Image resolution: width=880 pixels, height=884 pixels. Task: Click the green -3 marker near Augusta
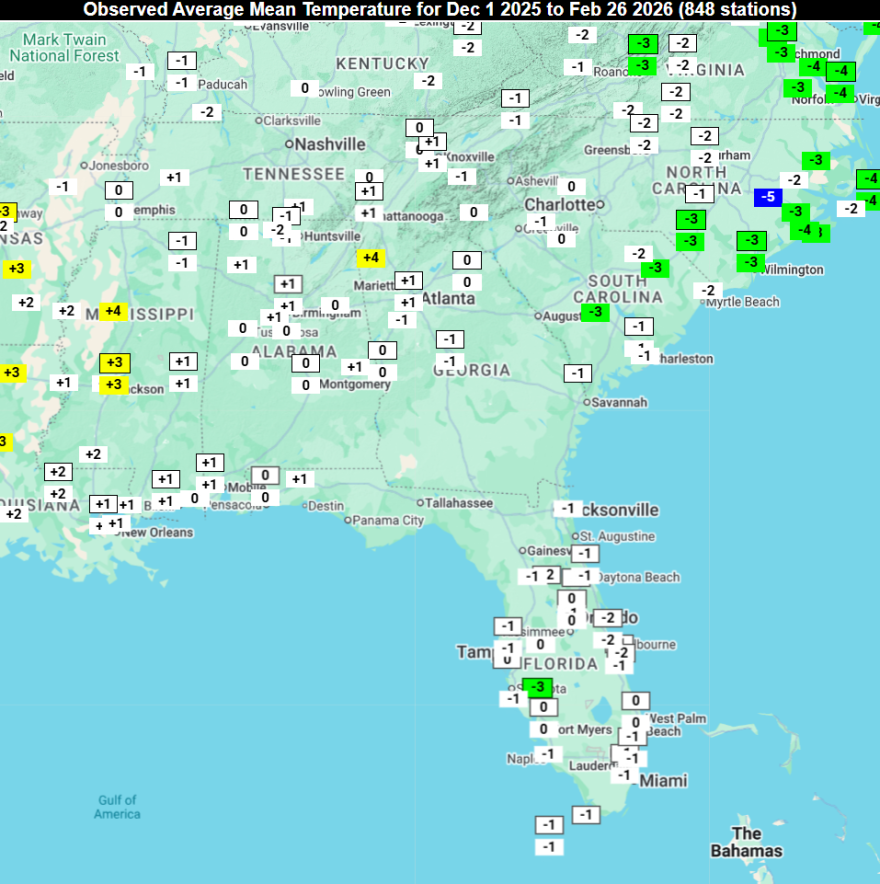click(x=594, y=313)
